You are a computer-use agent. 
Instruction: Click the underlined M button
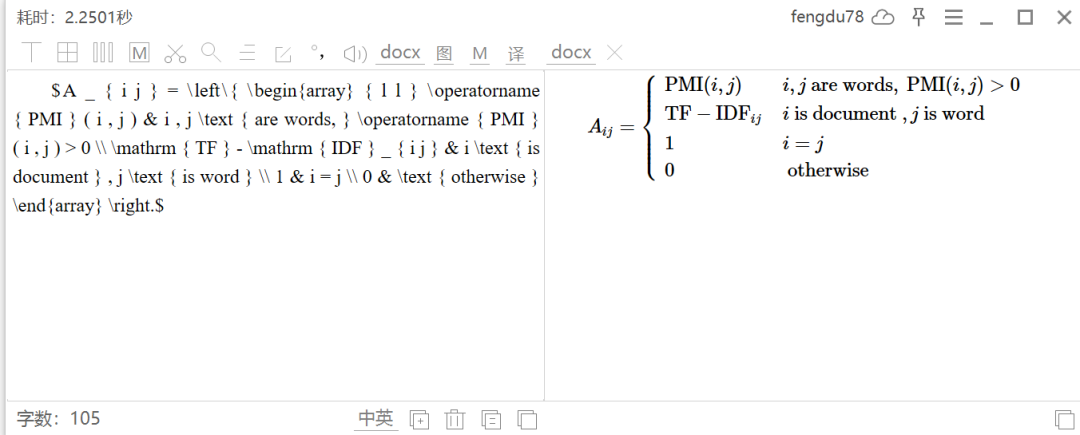(480, 54)
